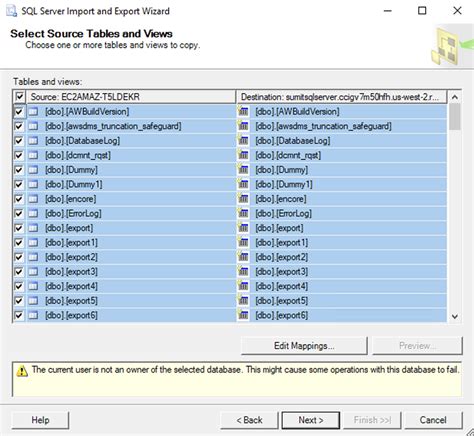Click destination table icon for [dbo].[ErrorLog]

(243, 213)
